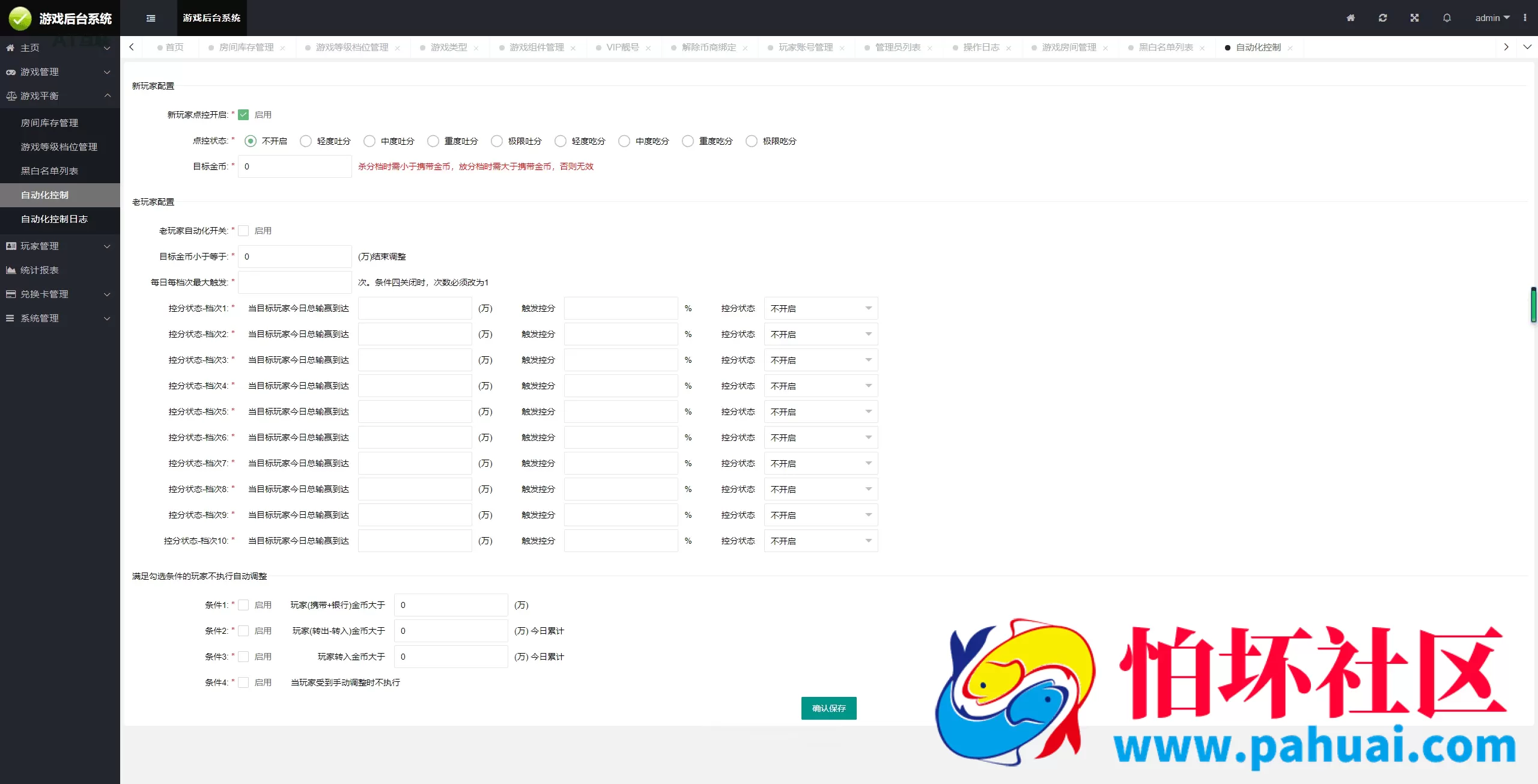Screen dimensions: 1538x784
Task: Open 游戏等级档位管理 in sidebar
Action: coord(60,147)
